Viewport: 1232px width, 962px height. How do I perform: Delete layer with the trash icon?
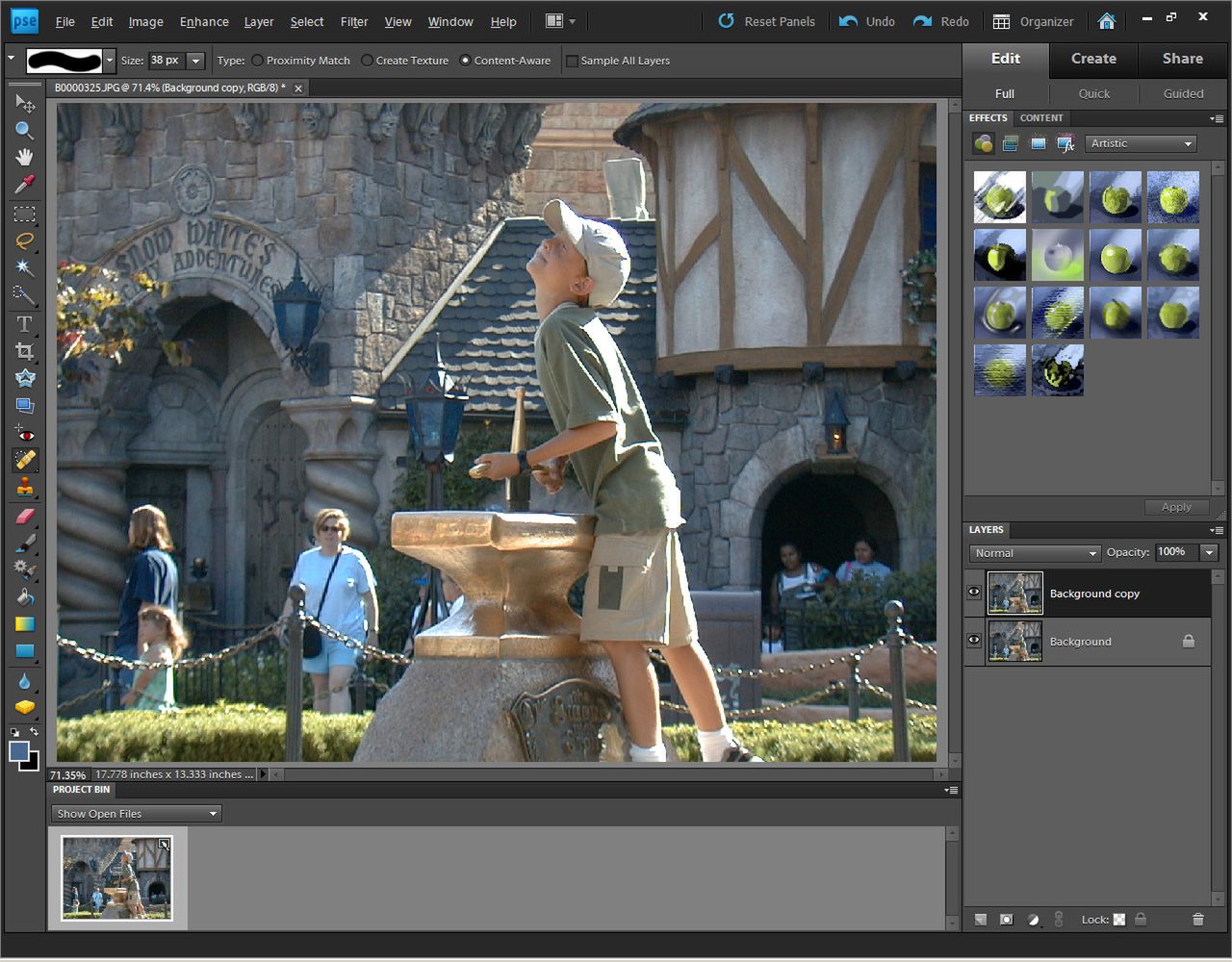click(1197, 920)
